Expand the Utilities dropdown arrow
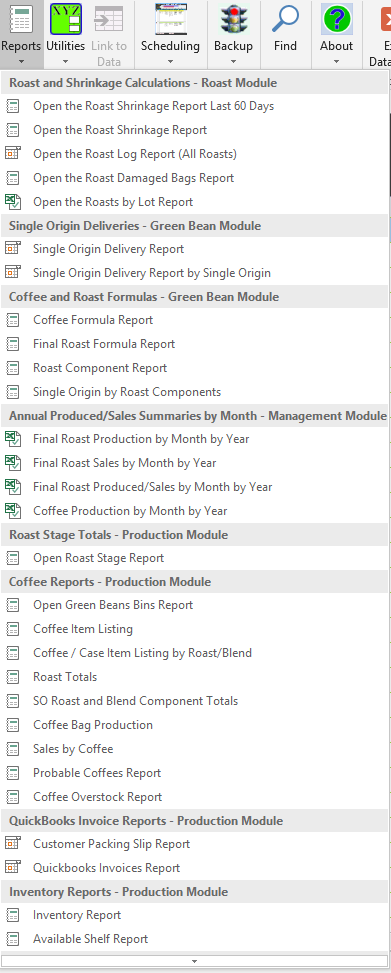391x973 pixels. (66, 61)
